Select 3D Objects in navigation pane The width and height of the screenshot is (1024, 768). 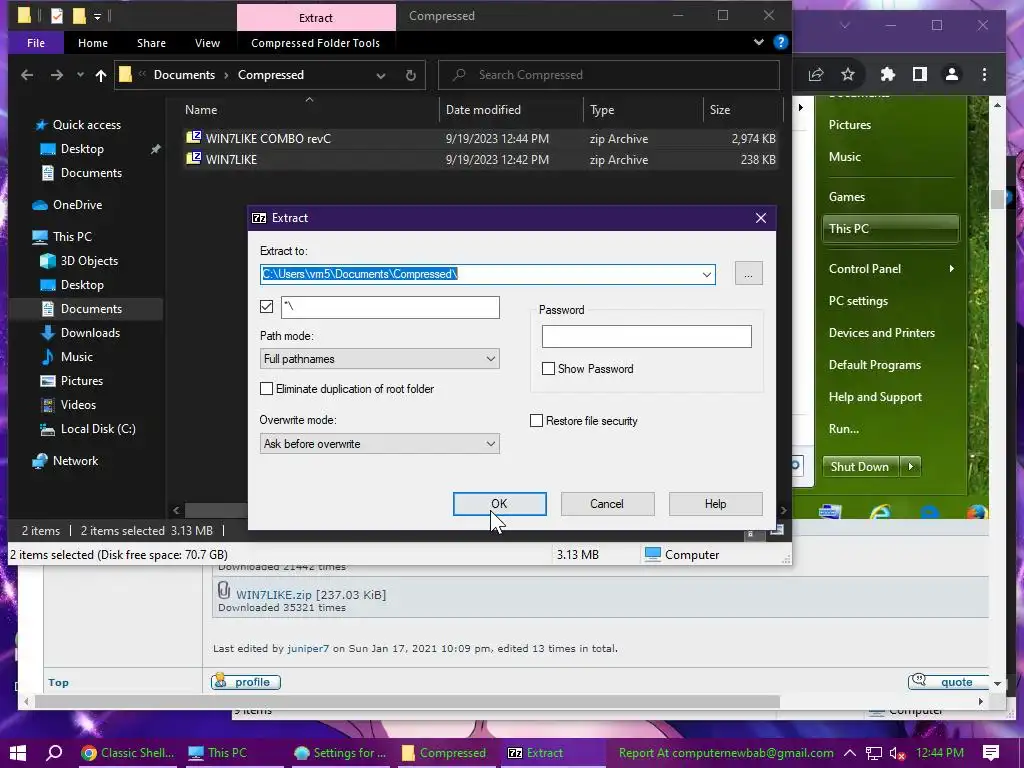tap(89, 261)
